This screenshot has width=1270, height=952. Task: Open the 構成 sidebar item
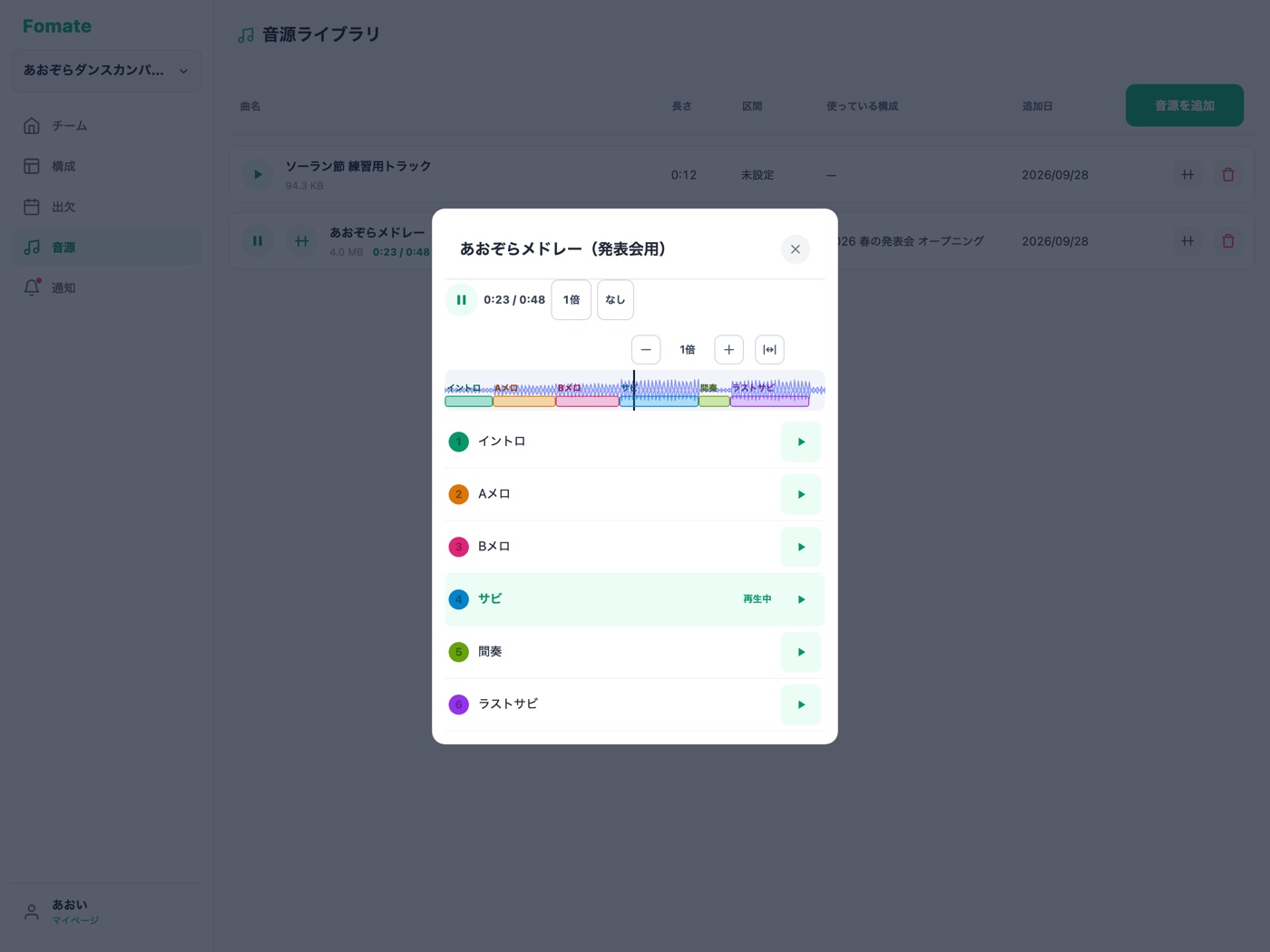click(106, 167)
